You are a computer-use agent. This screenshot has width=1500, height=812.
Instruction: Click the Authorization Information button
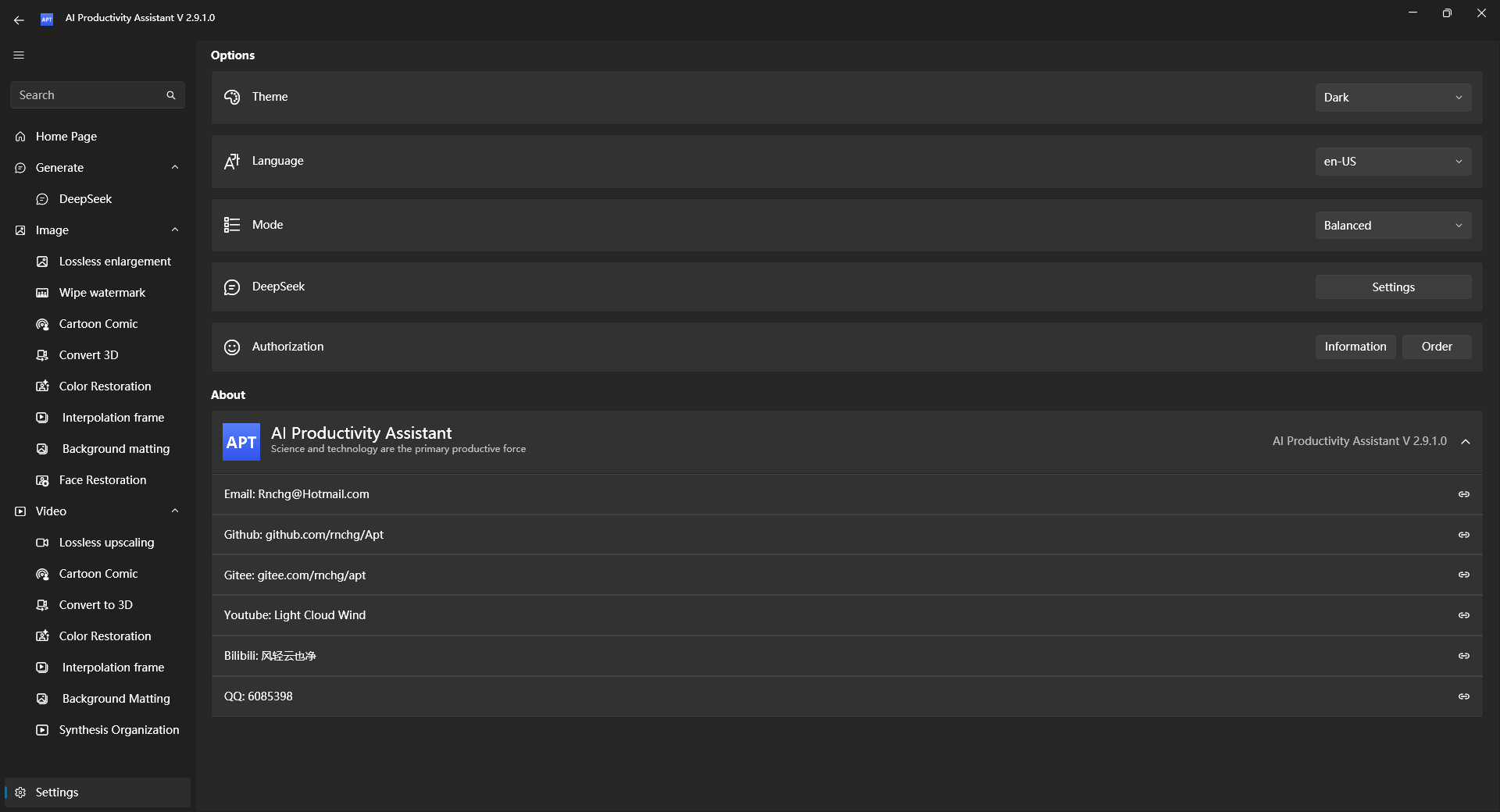1355,347
